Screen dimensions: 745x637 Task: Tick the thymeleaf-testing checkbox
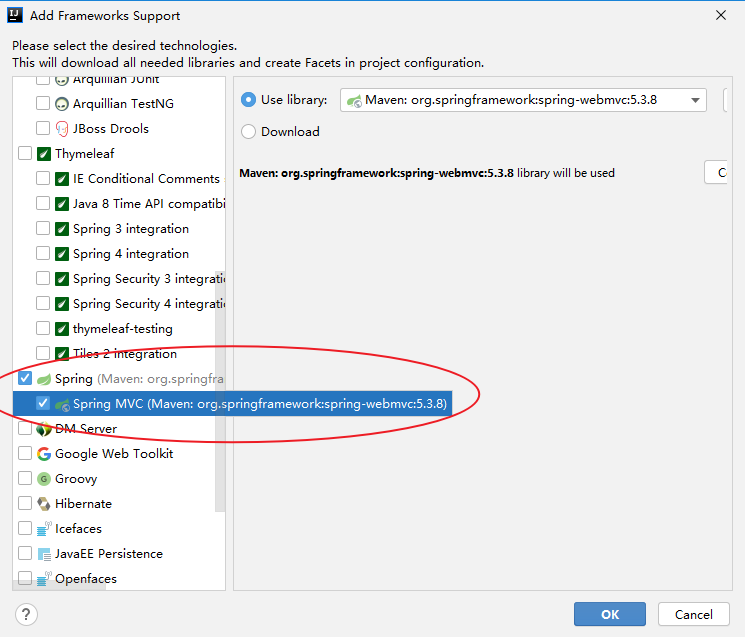coord(43,328)
